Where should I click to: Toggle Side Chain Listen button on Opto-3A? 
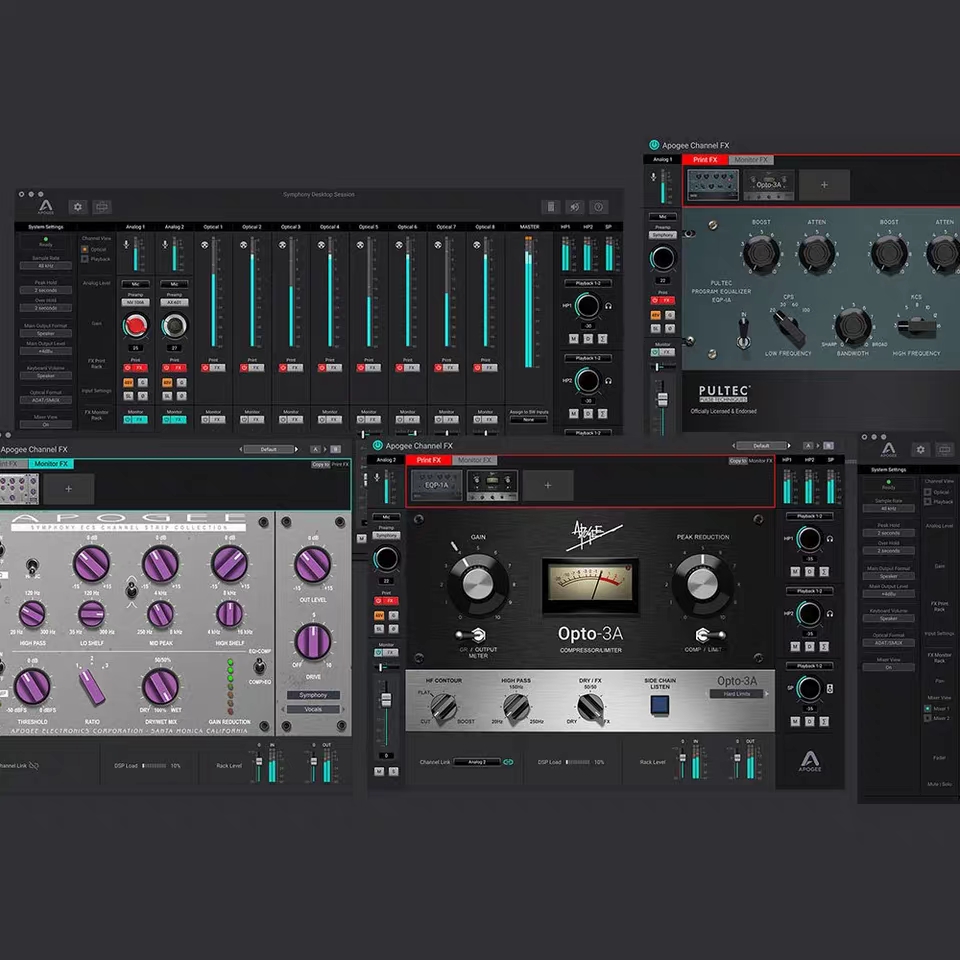coord(659,705)
